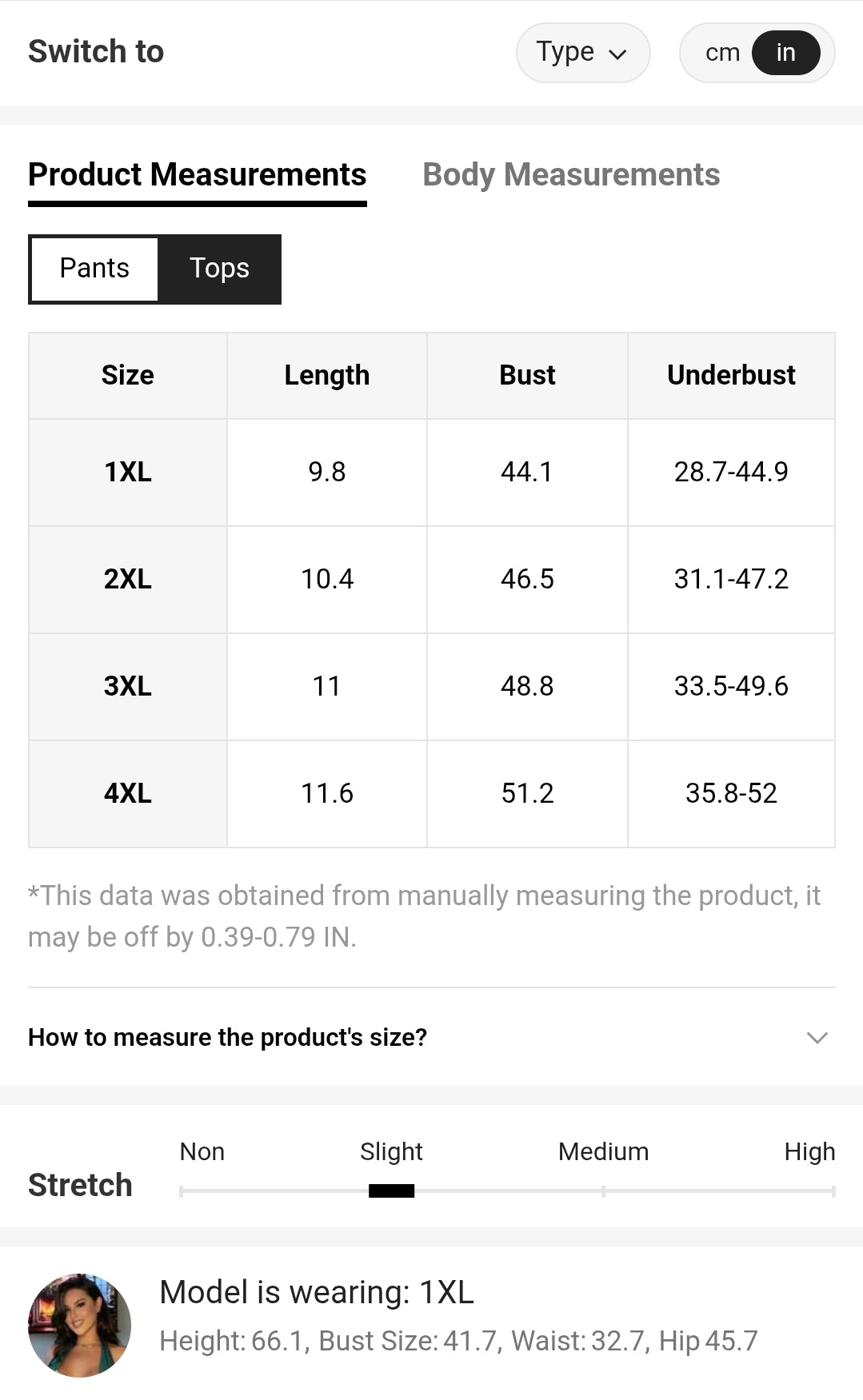The height and width of the screenshot is (1400, 863).
Task: Click the Model is wearing 1XL text
Action: coord(317,1293)
